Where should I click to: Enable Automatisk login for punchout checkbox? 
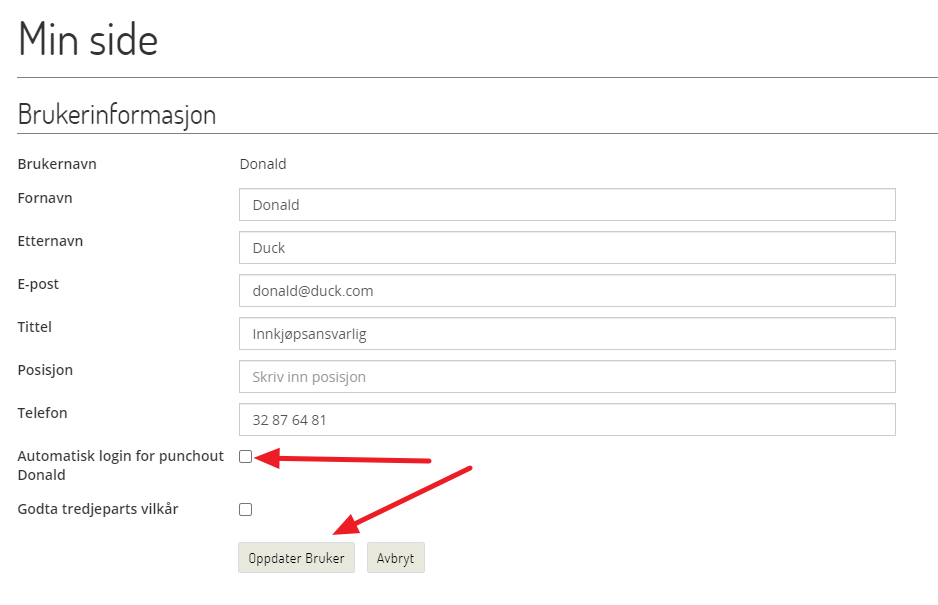(x=245, y=457)
